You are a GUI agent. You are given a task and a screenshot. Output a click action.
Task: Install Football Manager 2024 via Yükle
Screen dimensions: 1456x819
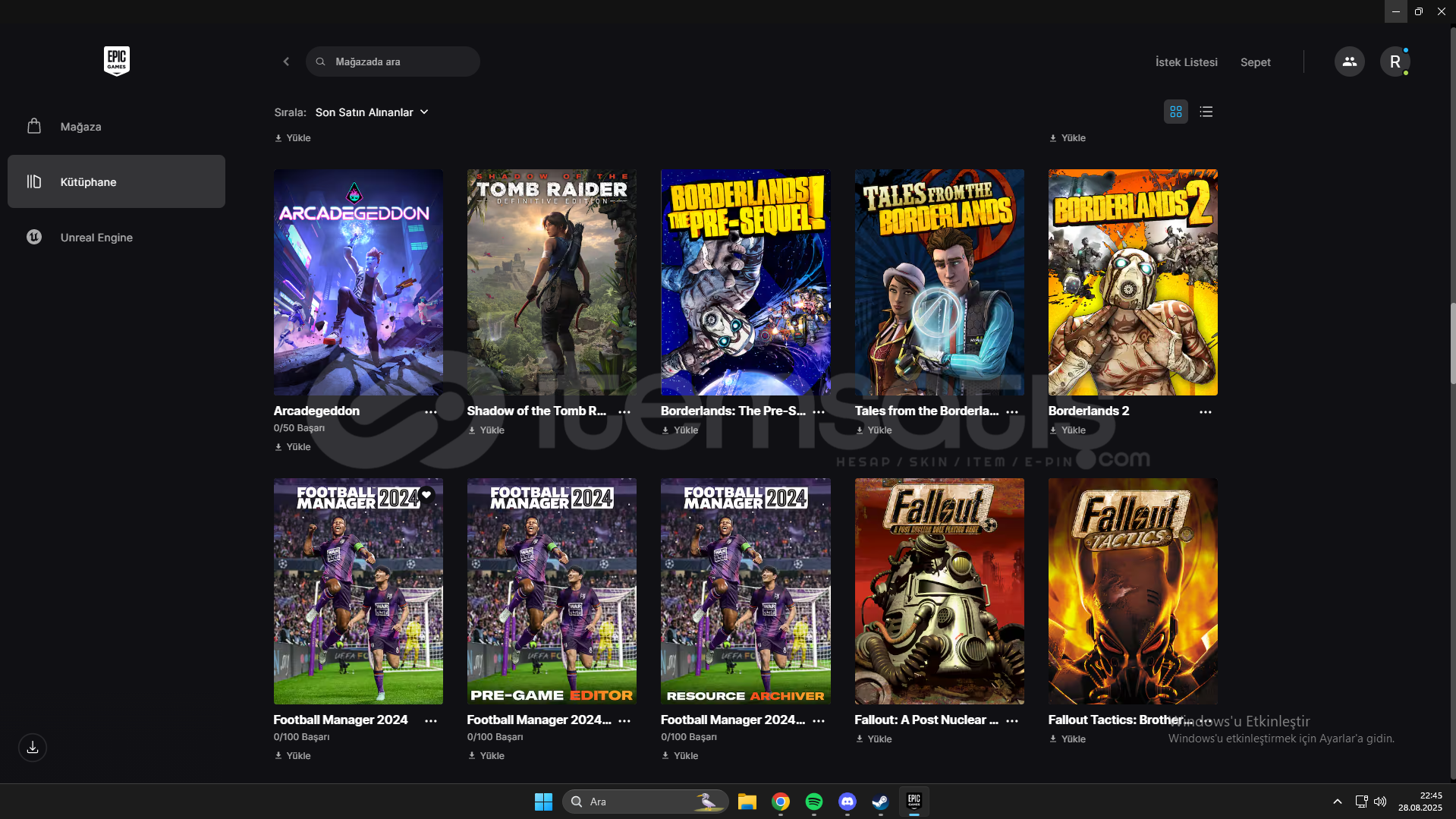[293, 756]
